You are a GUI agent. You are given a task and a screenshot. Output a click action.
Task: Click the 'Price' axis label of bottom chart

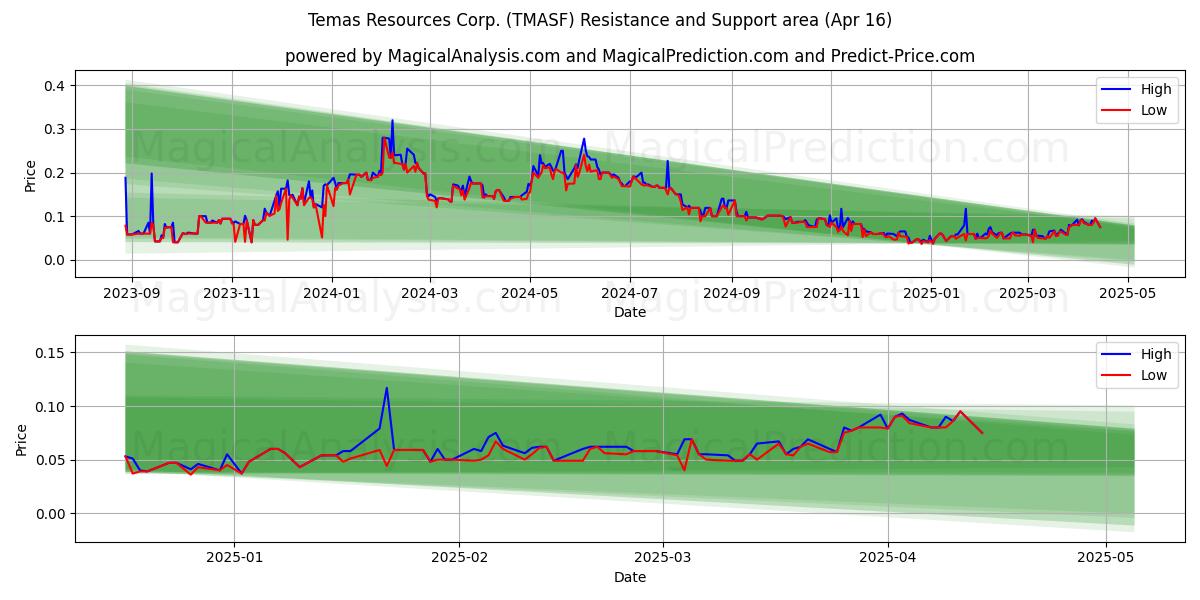[22, 439]
